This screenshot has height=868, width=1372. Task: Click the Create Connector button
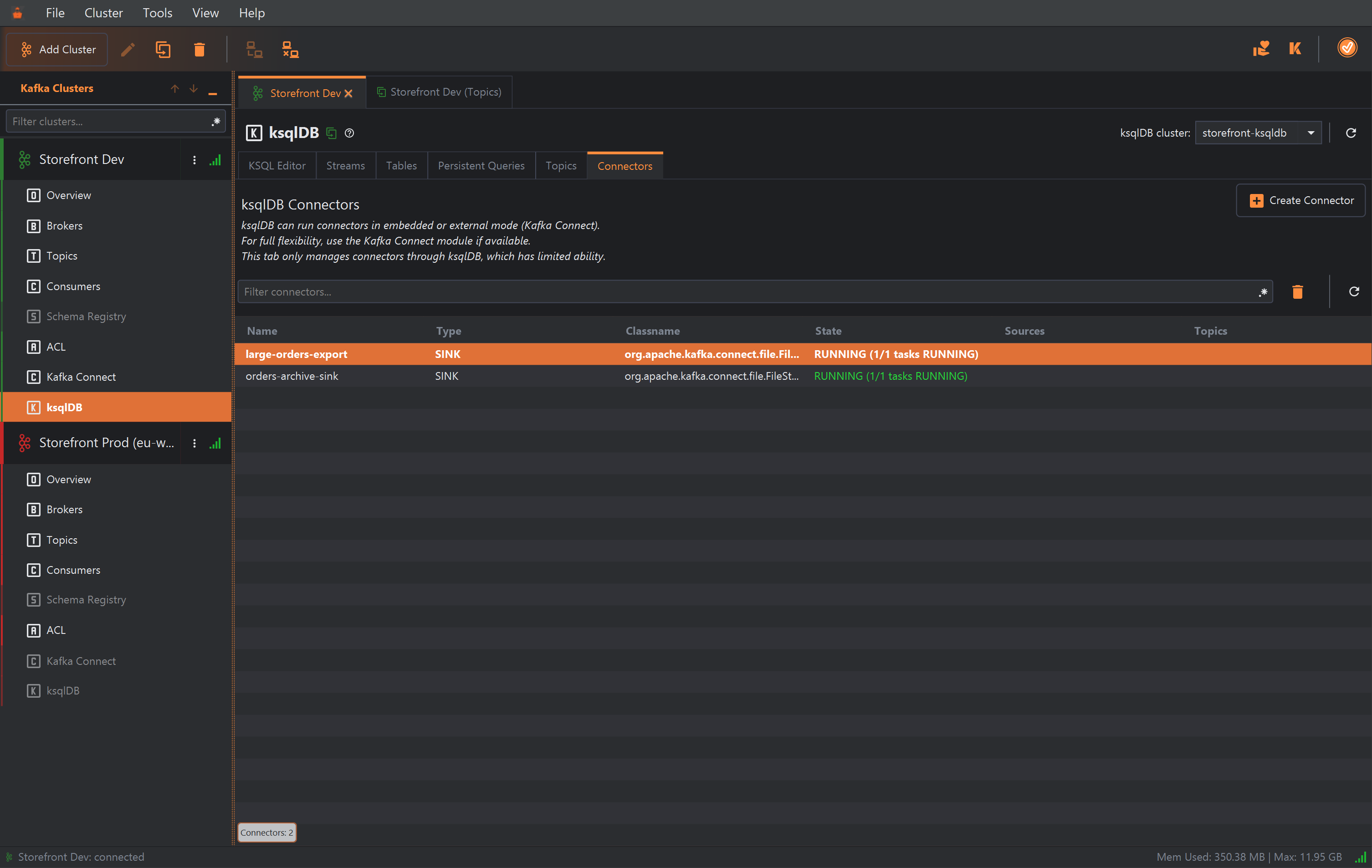[1301, 200]
